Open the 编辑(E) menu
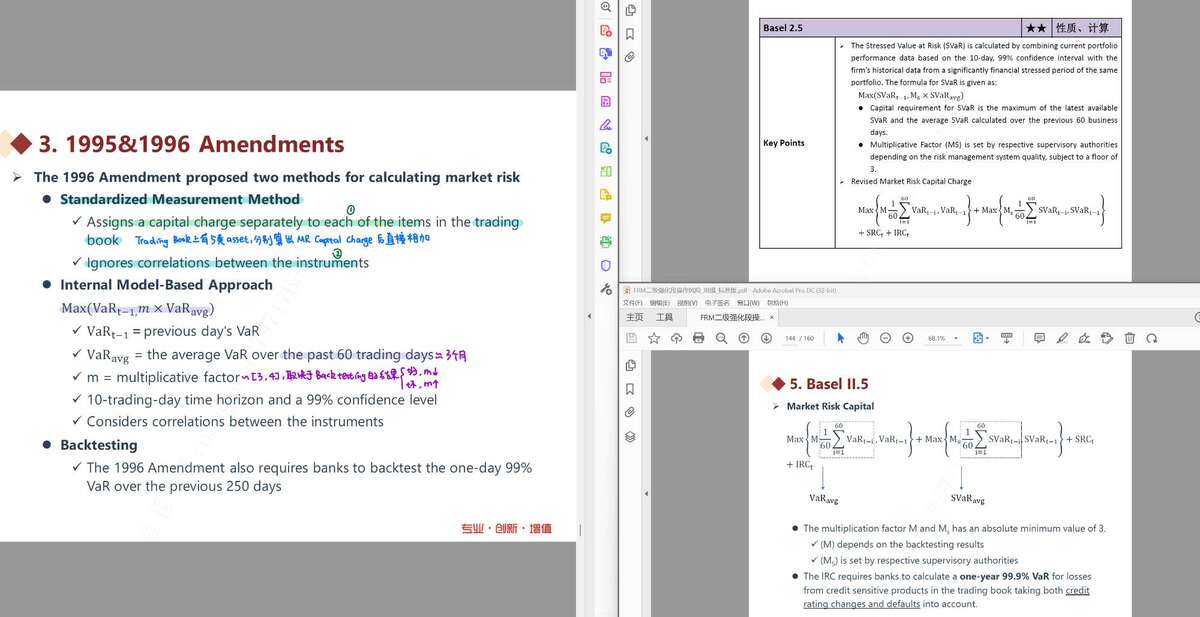This screenshot has width=1200, height=617. click(660, 303)
